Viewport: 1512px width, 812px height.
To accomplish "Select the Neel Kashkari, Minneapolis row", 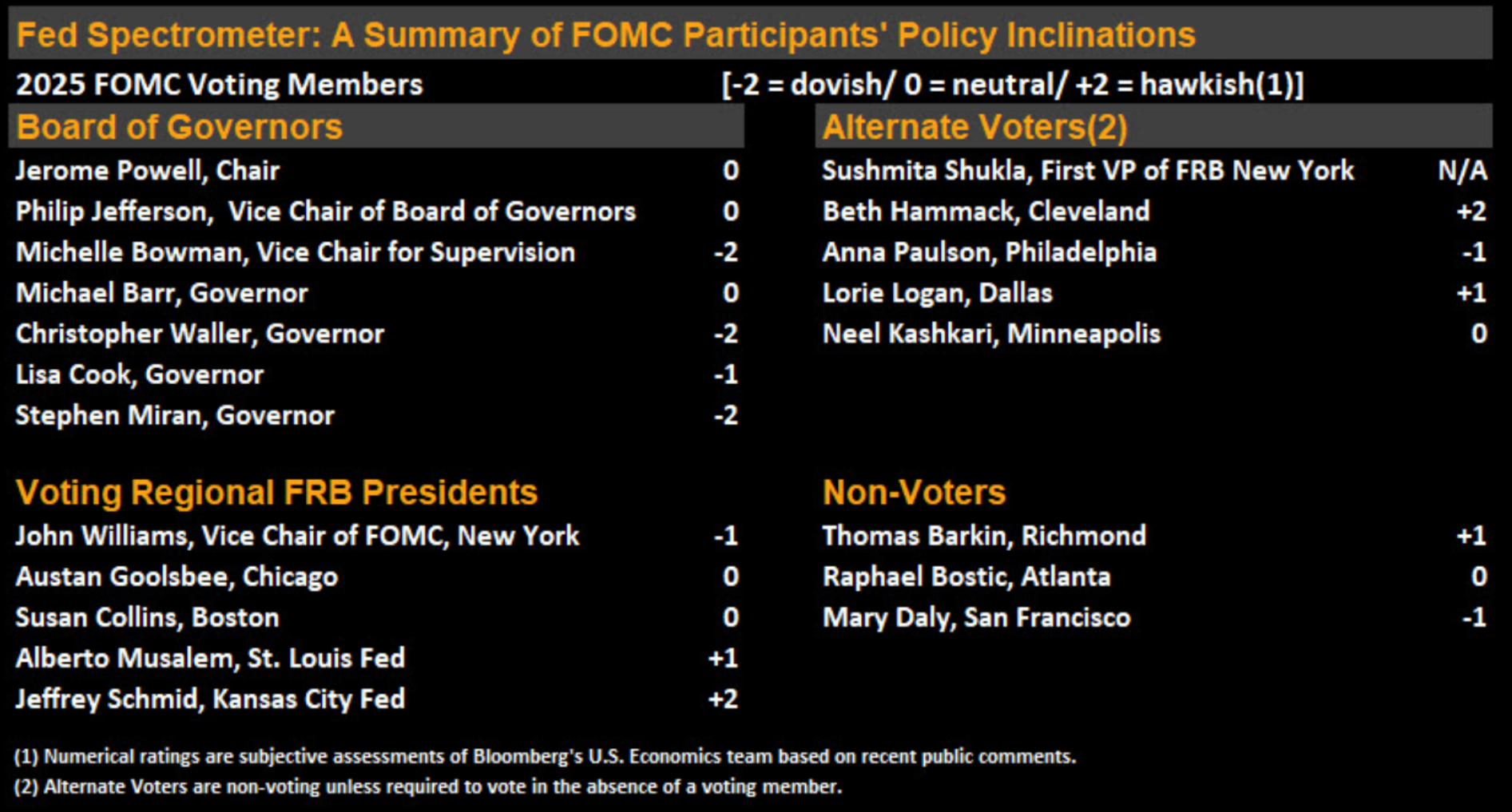I will click(x=991, y=334).
